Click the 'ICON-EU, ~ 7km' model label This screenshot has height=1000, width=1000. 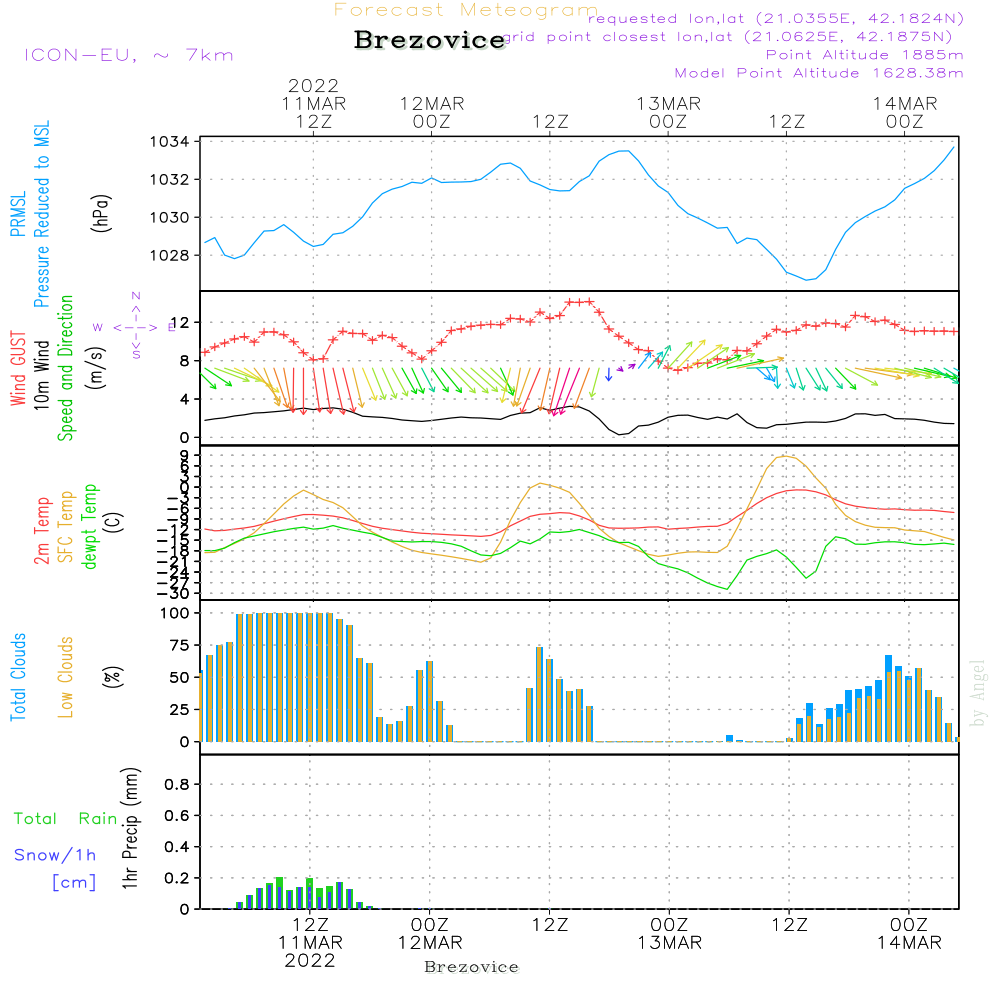coord(129,55)
